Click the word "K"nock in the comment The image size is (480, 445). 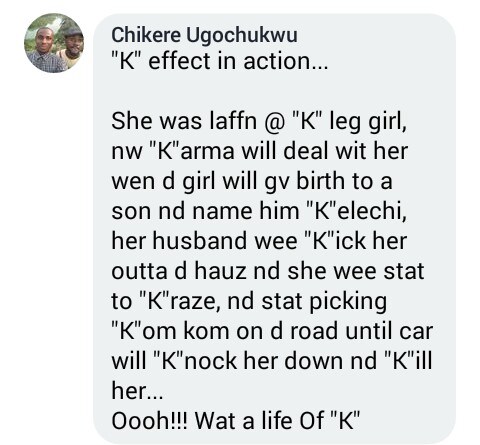(x=196, y=361)
